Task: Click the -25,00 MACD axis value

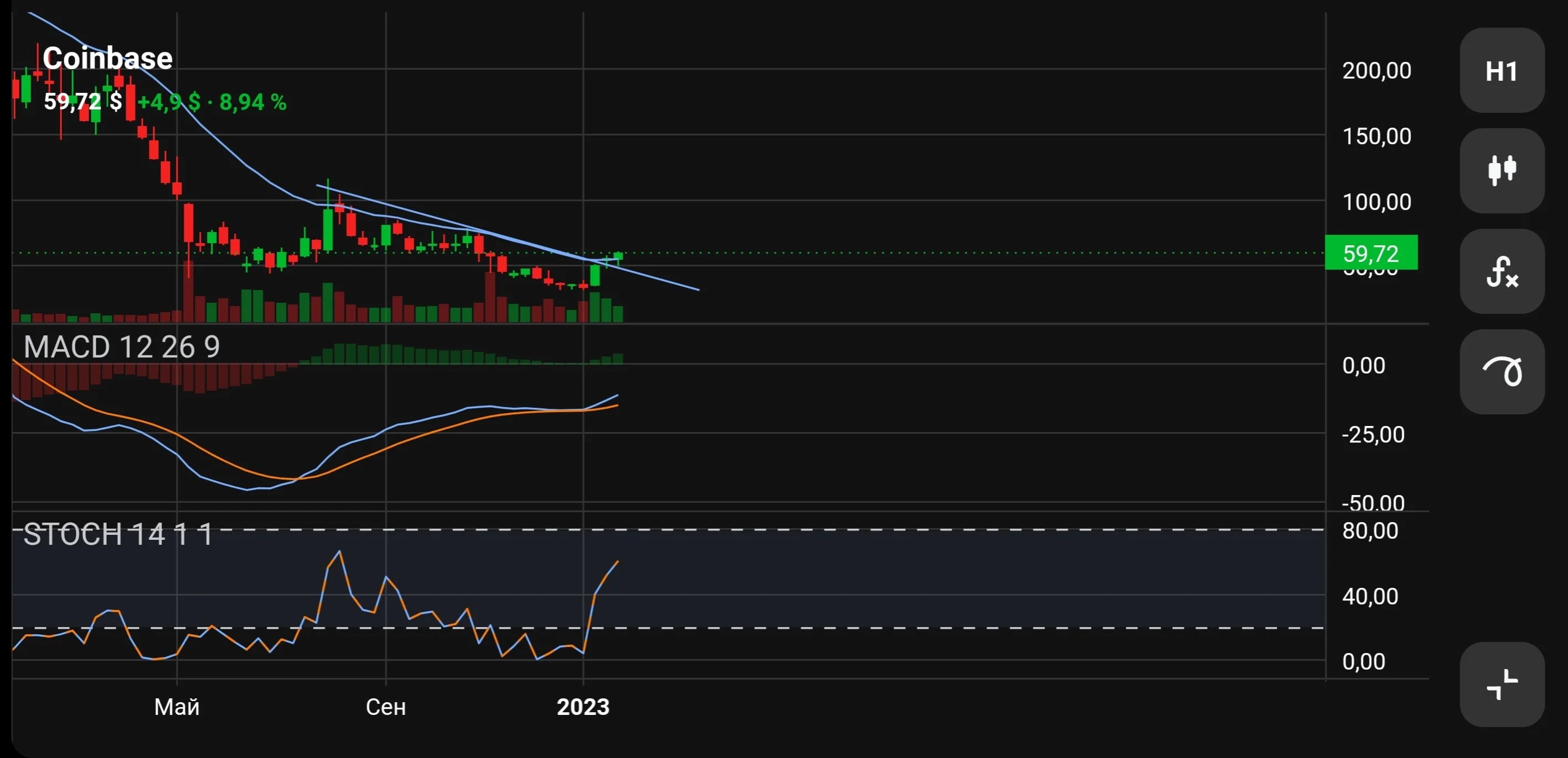Action: 1373,435
